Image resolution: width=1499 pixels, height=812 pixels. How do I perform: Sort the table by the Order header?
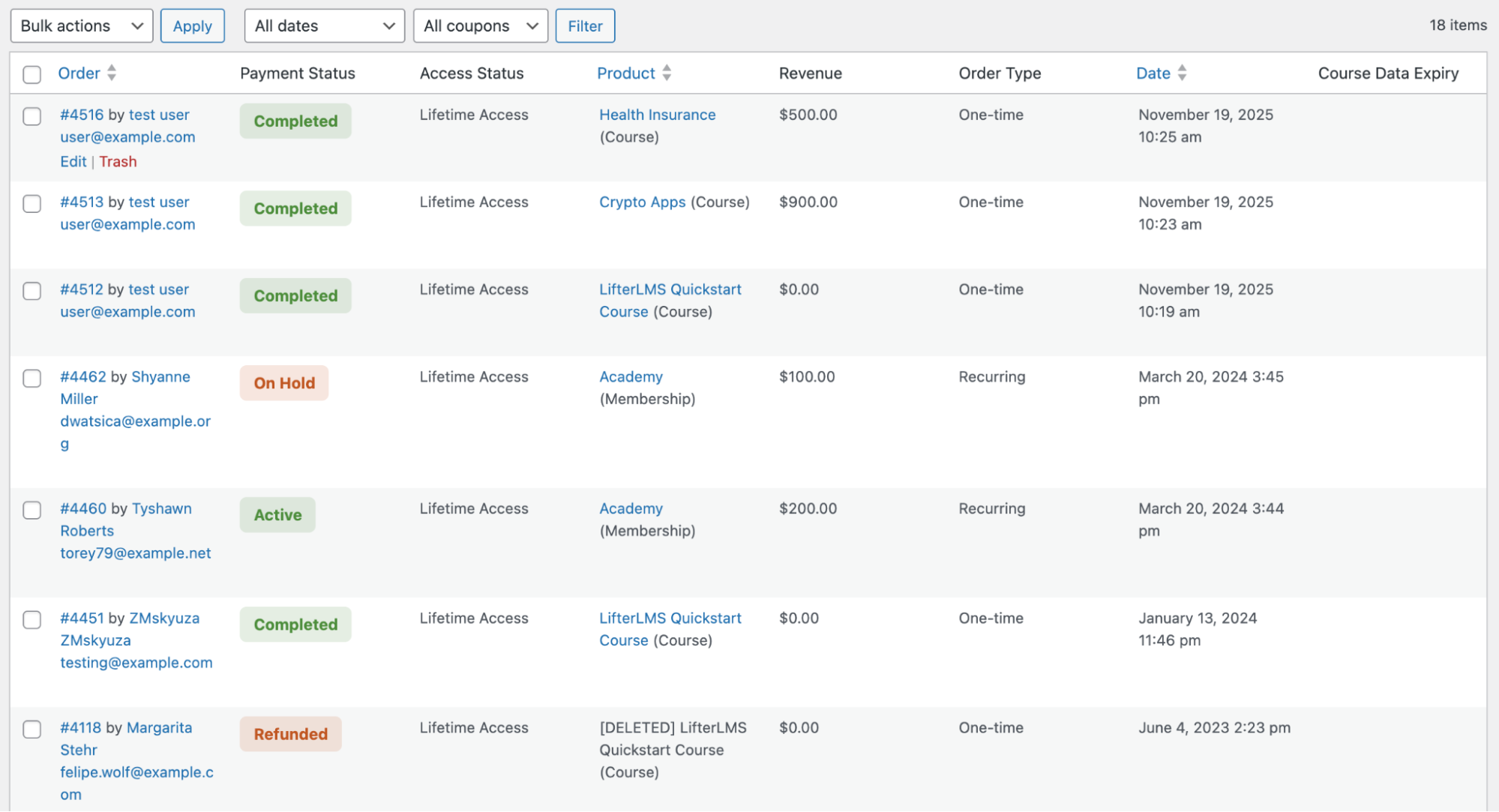point(79,73)
